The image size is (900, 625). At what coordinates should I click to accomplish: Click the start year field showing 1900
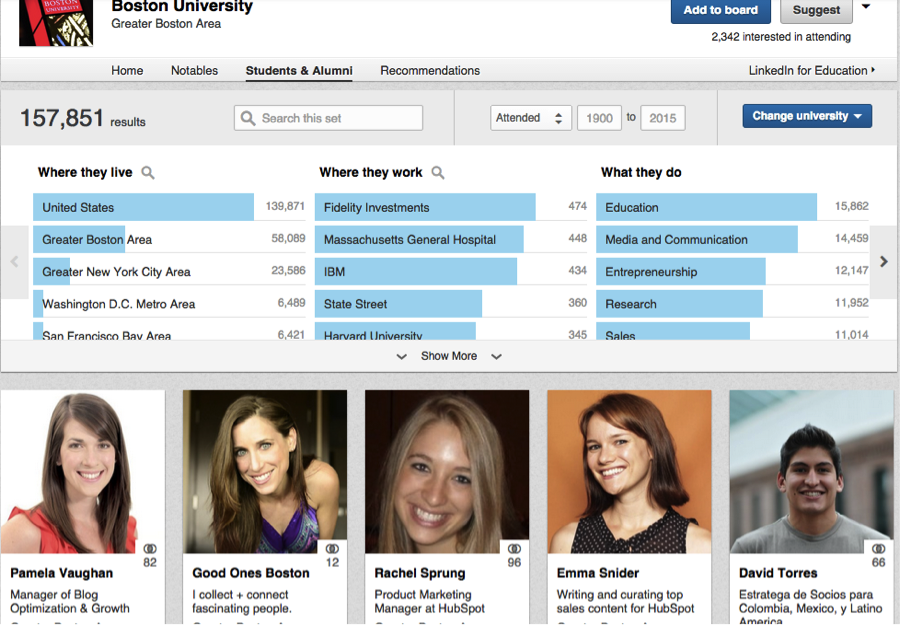click(599, 118)
